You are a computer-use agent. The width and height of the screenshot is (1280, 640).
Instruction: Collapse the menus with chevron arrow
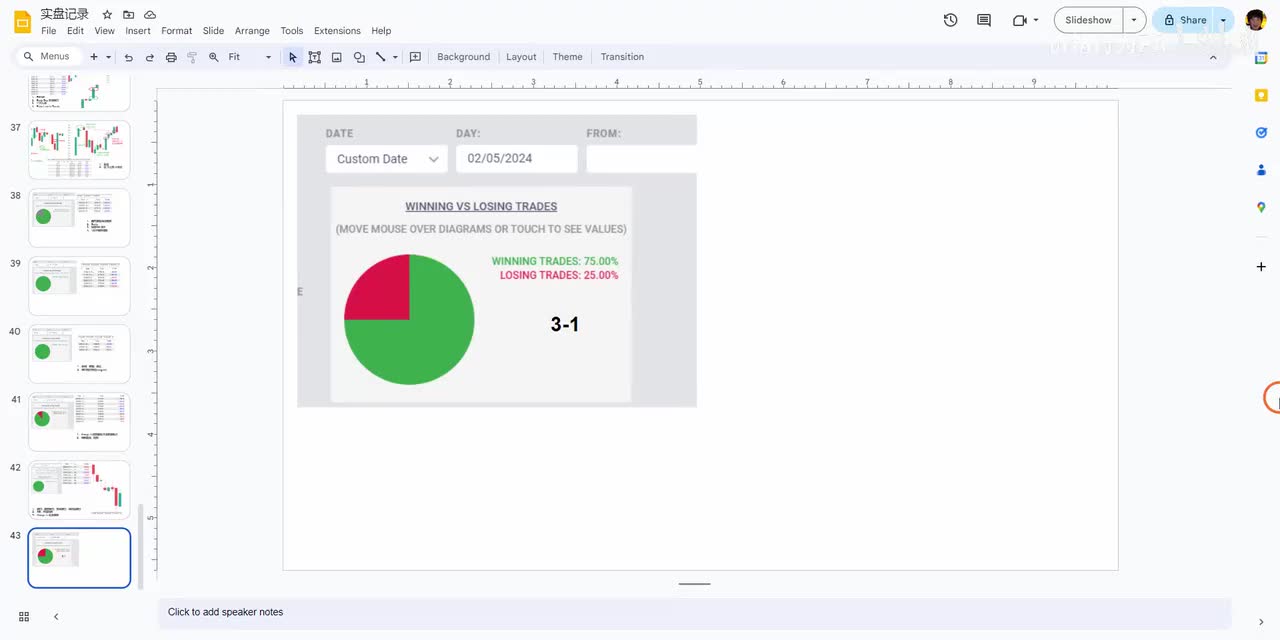(x=1213, y=57)
